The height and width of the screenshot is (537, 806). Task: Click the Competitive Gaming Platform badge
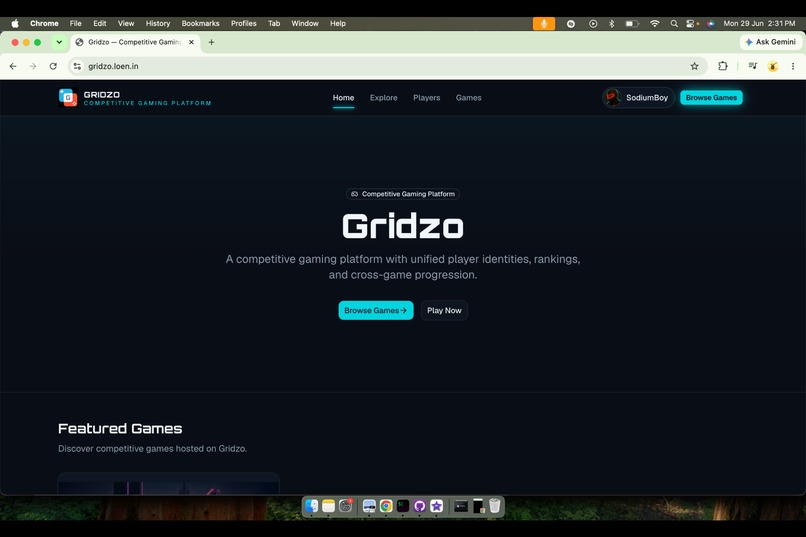(403, 194)
